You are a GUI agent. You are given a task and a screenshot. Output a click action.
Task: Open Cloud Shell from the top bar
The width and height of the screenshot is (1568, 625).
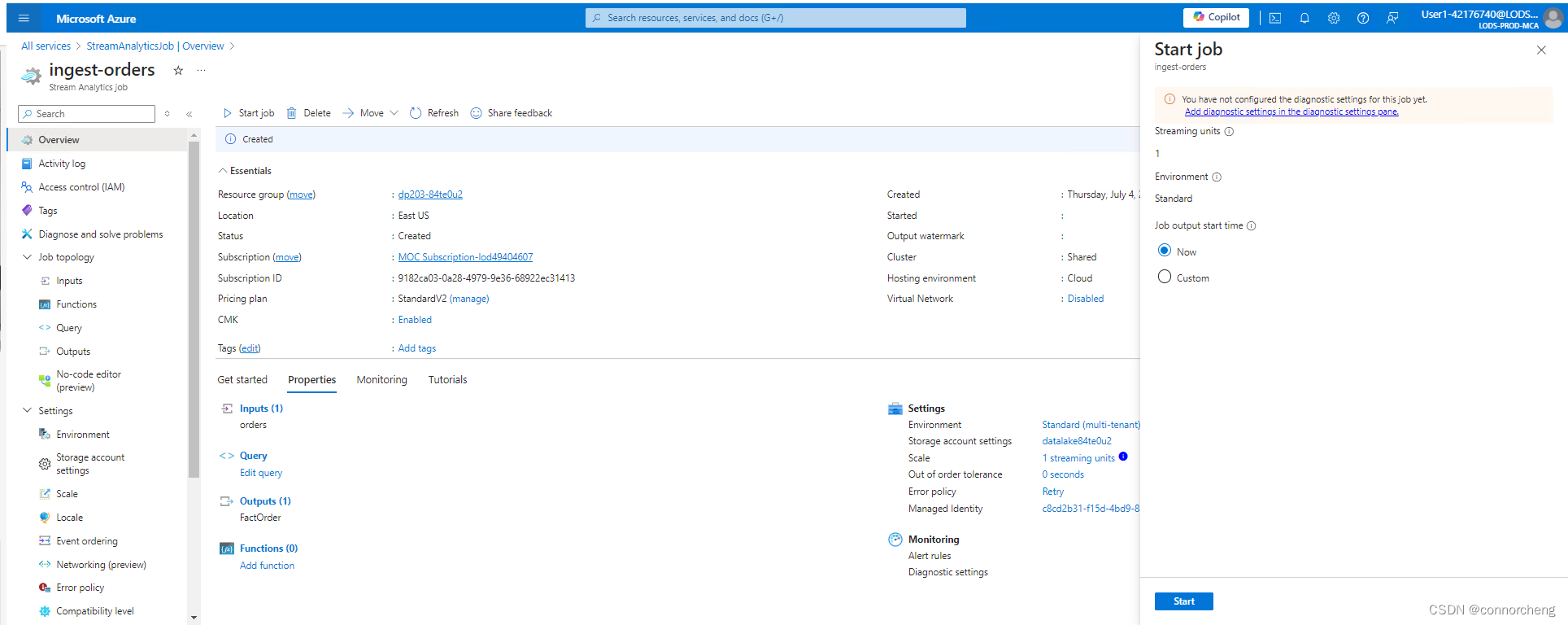[1275, 18]
